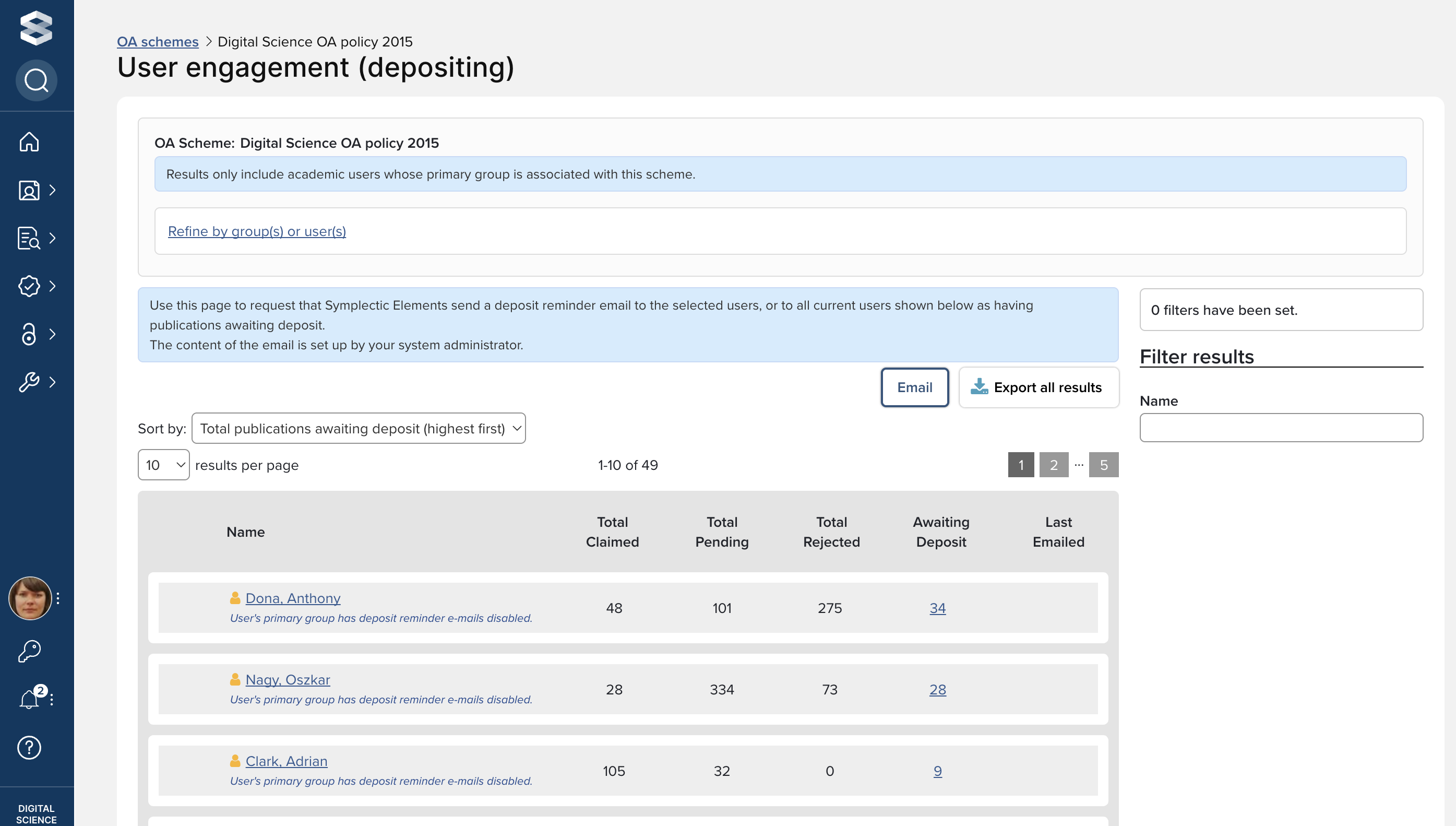Go to results page 2
1456x826 pixels.
(x=1054, y=465)
